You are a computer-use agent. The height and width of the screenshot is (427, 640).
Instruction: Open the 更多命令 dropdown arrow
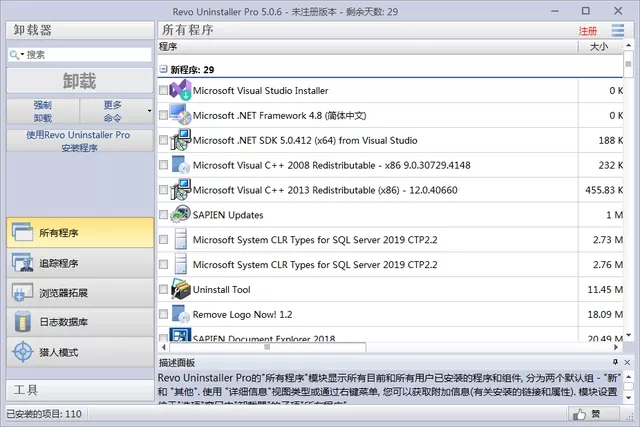[x=149, y=111]
